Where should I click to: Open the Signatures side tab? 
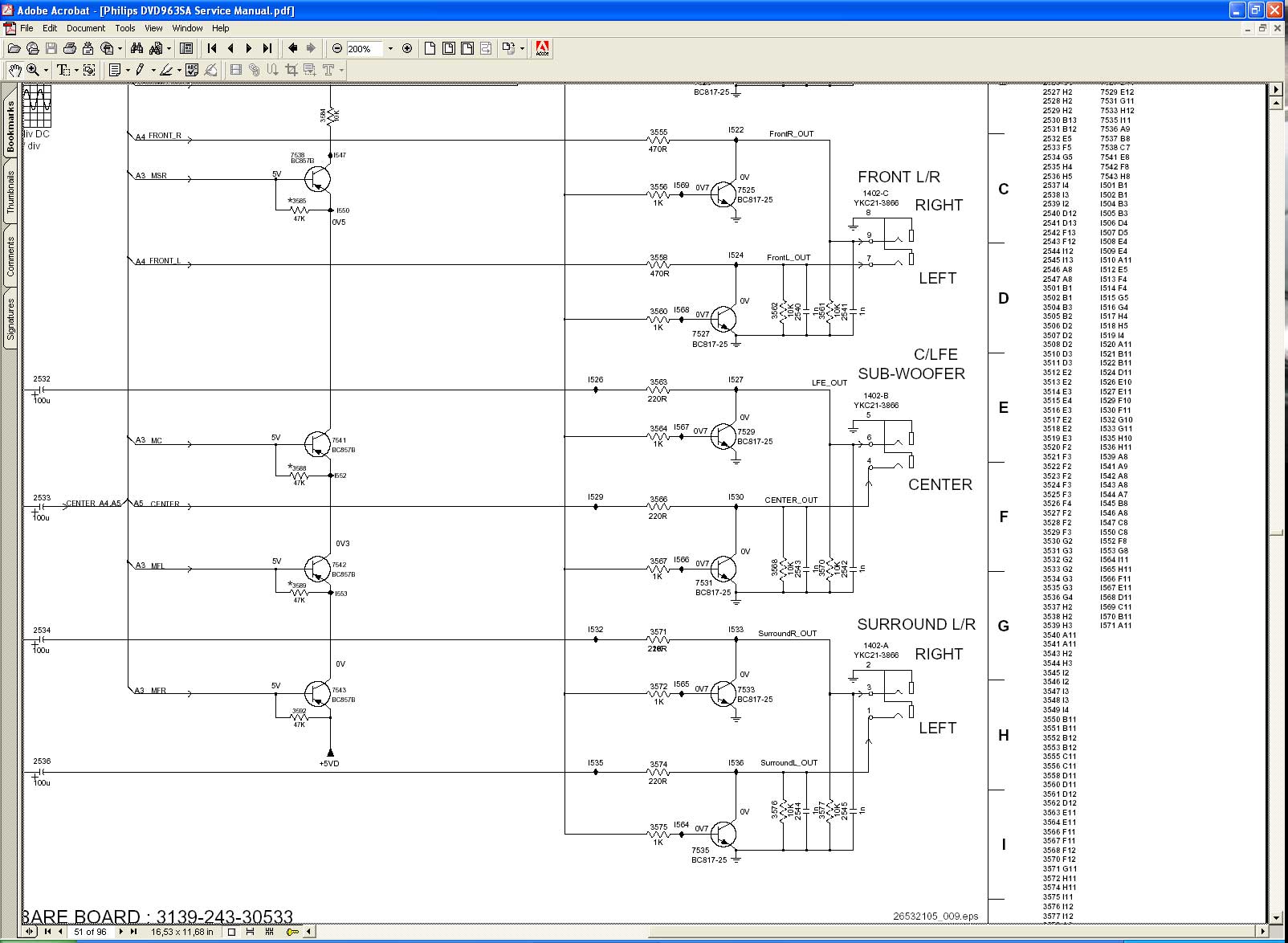[x=10, y=320]
